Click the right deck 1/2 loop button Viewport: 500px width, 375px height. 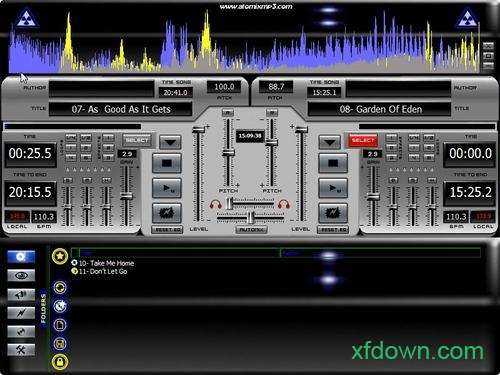429,137
